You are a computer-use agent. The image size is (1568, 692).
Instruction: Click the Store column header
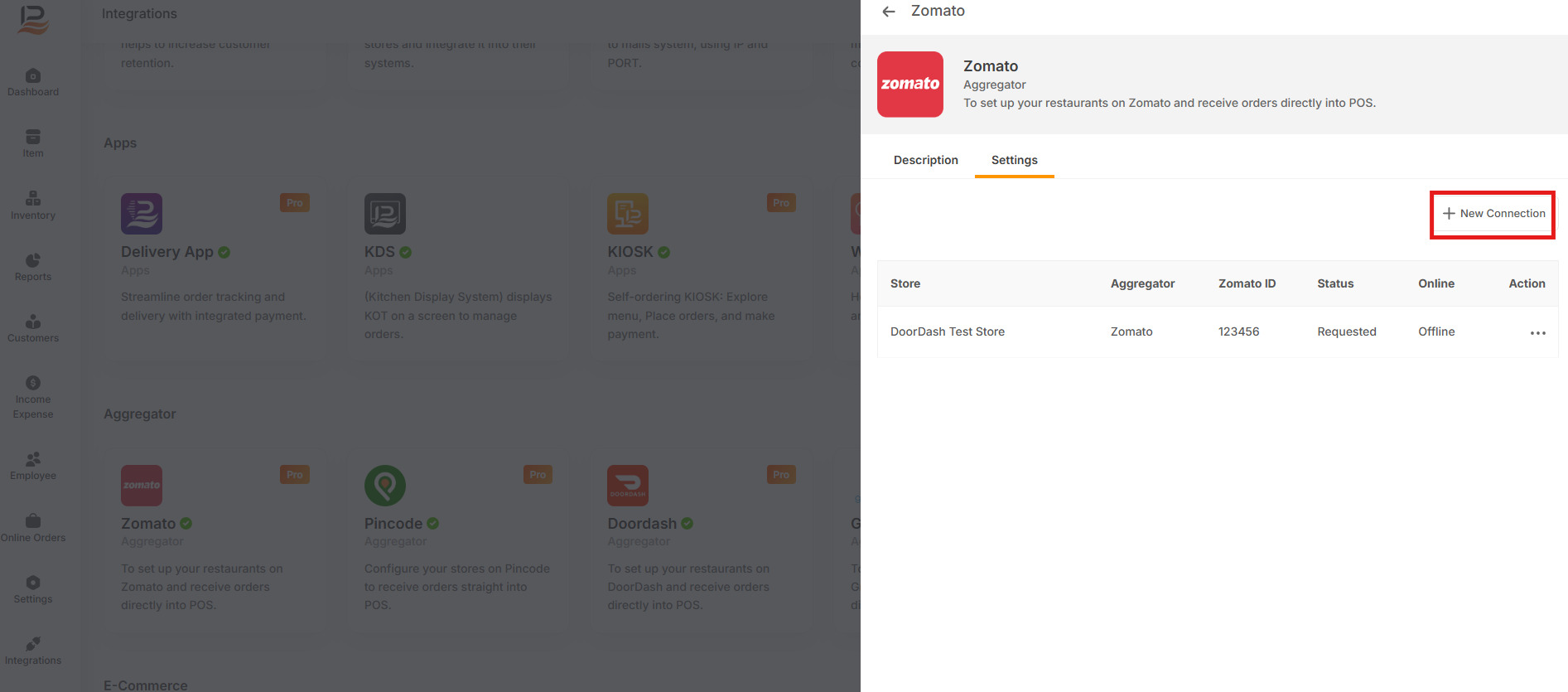tap(905, 283)
